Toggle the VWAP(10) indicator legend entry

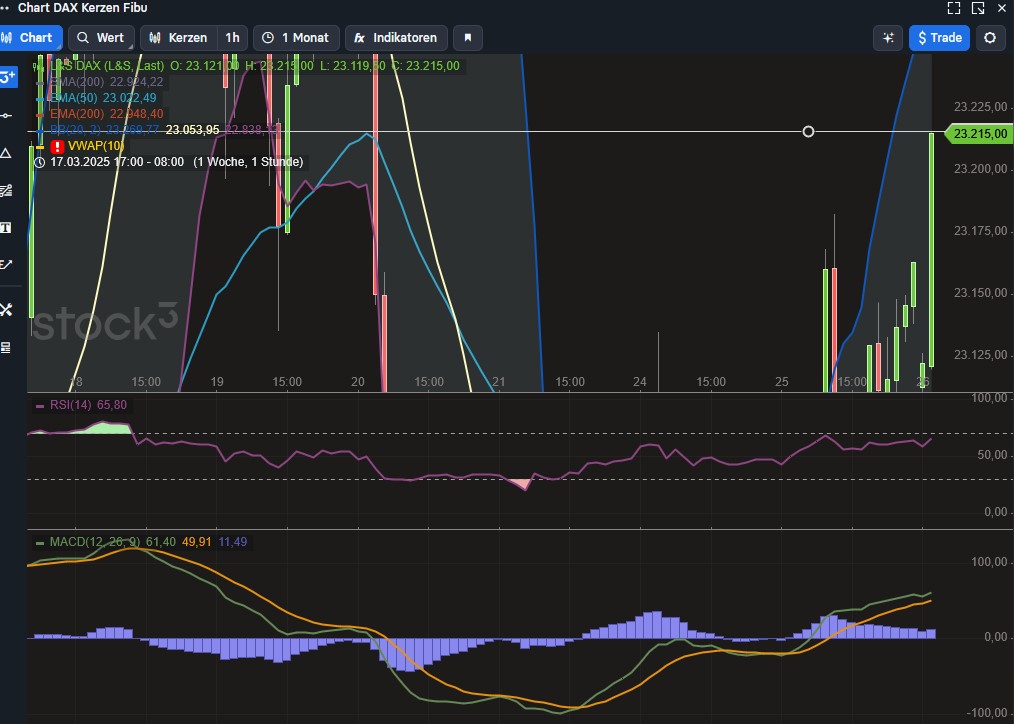pyautogui.click(x=96, y=146)
